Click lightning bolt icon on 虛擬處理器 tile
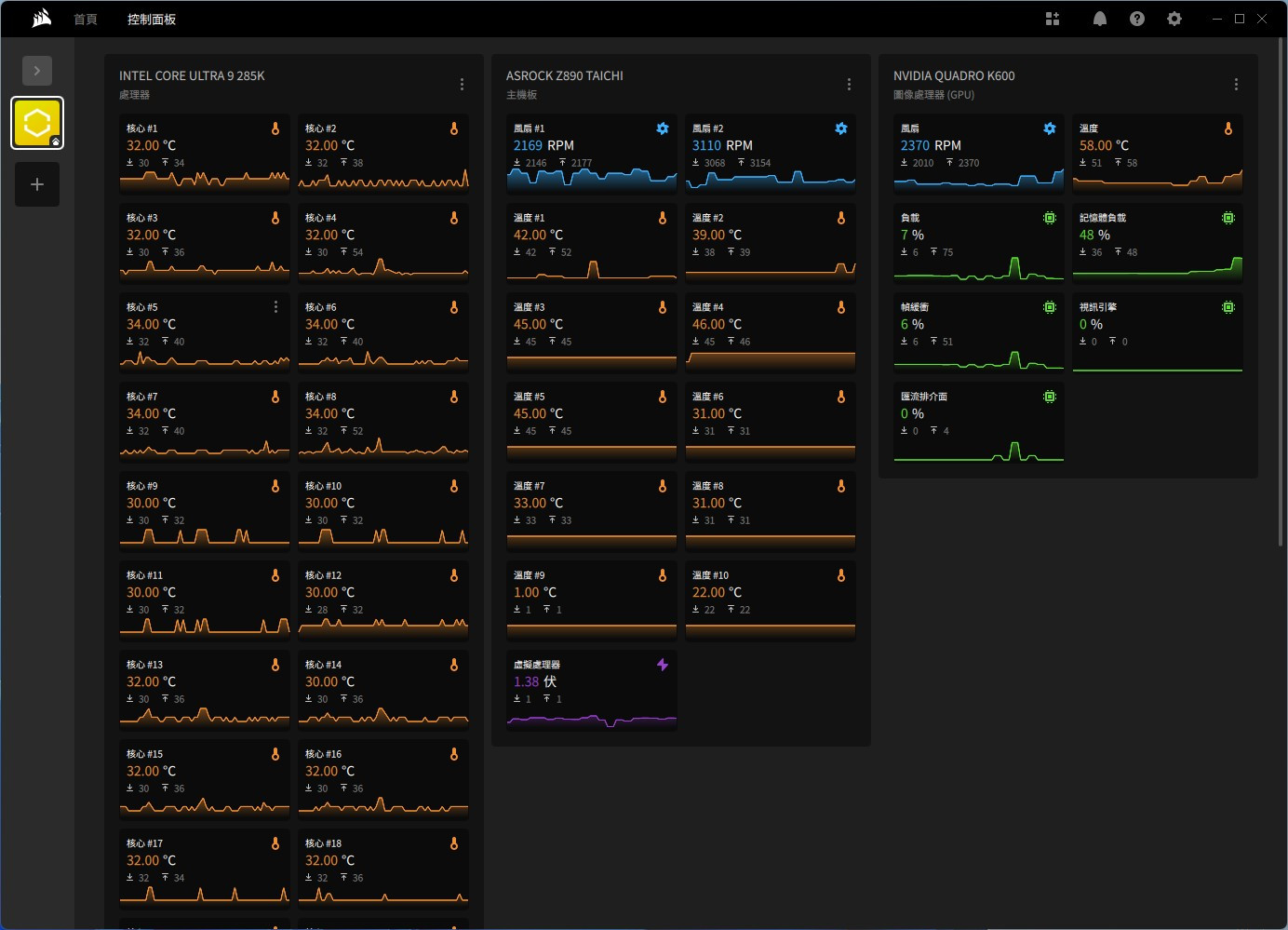The height and width of the screenshot is (930, 1288). click(x=663, y=665)
